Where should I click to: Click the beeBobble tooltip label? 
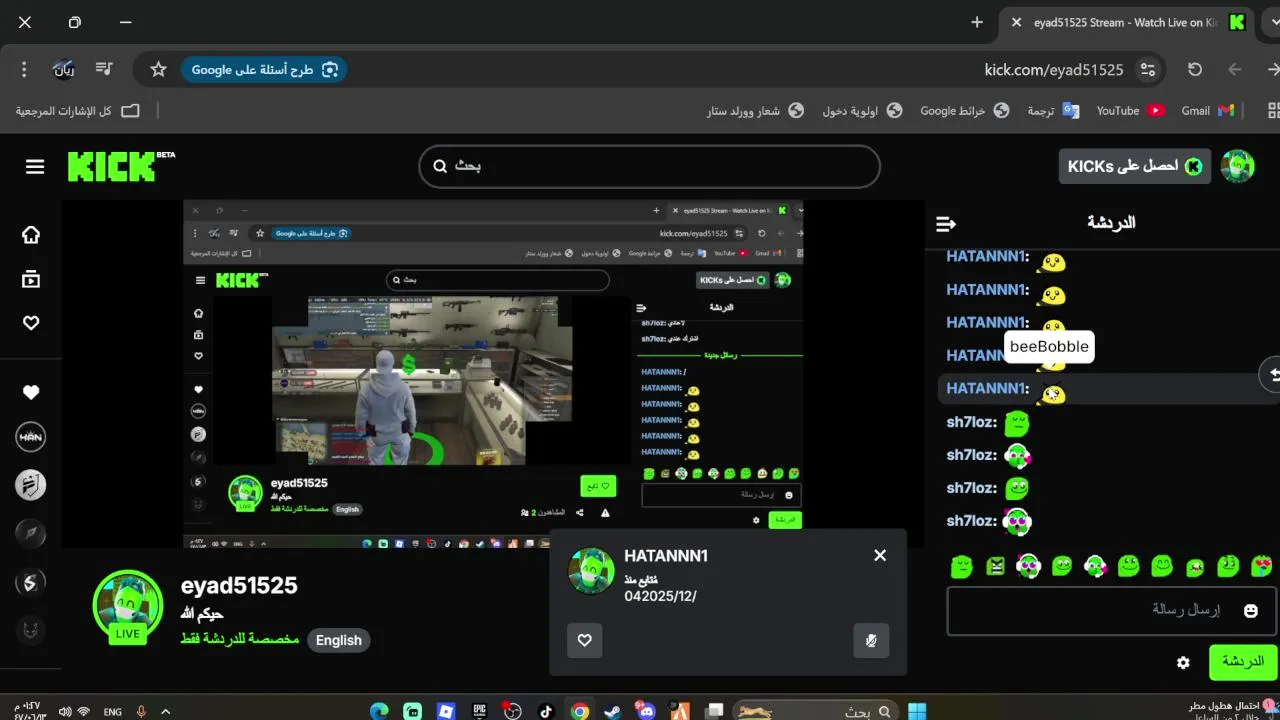[x=1049, y=346]
